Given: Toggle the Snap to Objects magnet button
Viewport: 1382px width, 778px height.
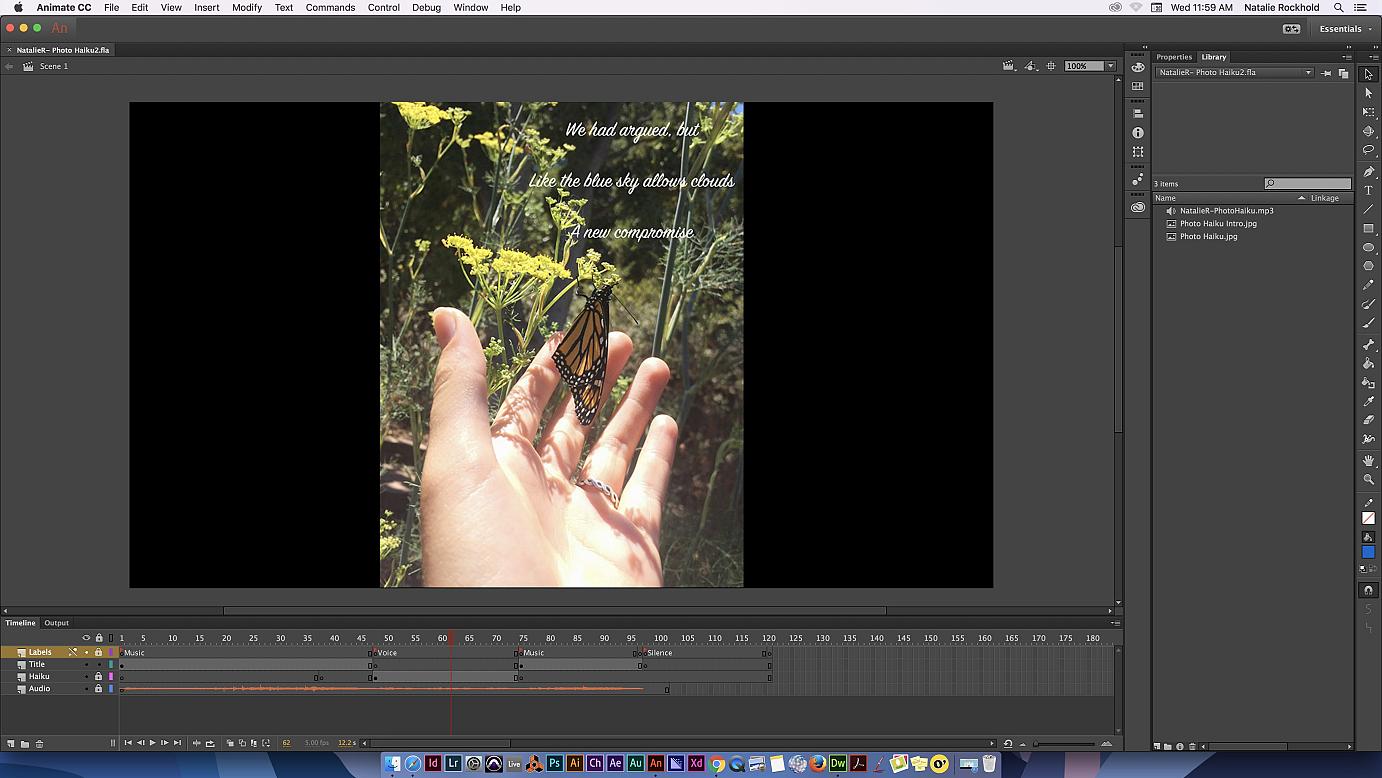Looking at the screenshot, I should tap(1368, 590).
